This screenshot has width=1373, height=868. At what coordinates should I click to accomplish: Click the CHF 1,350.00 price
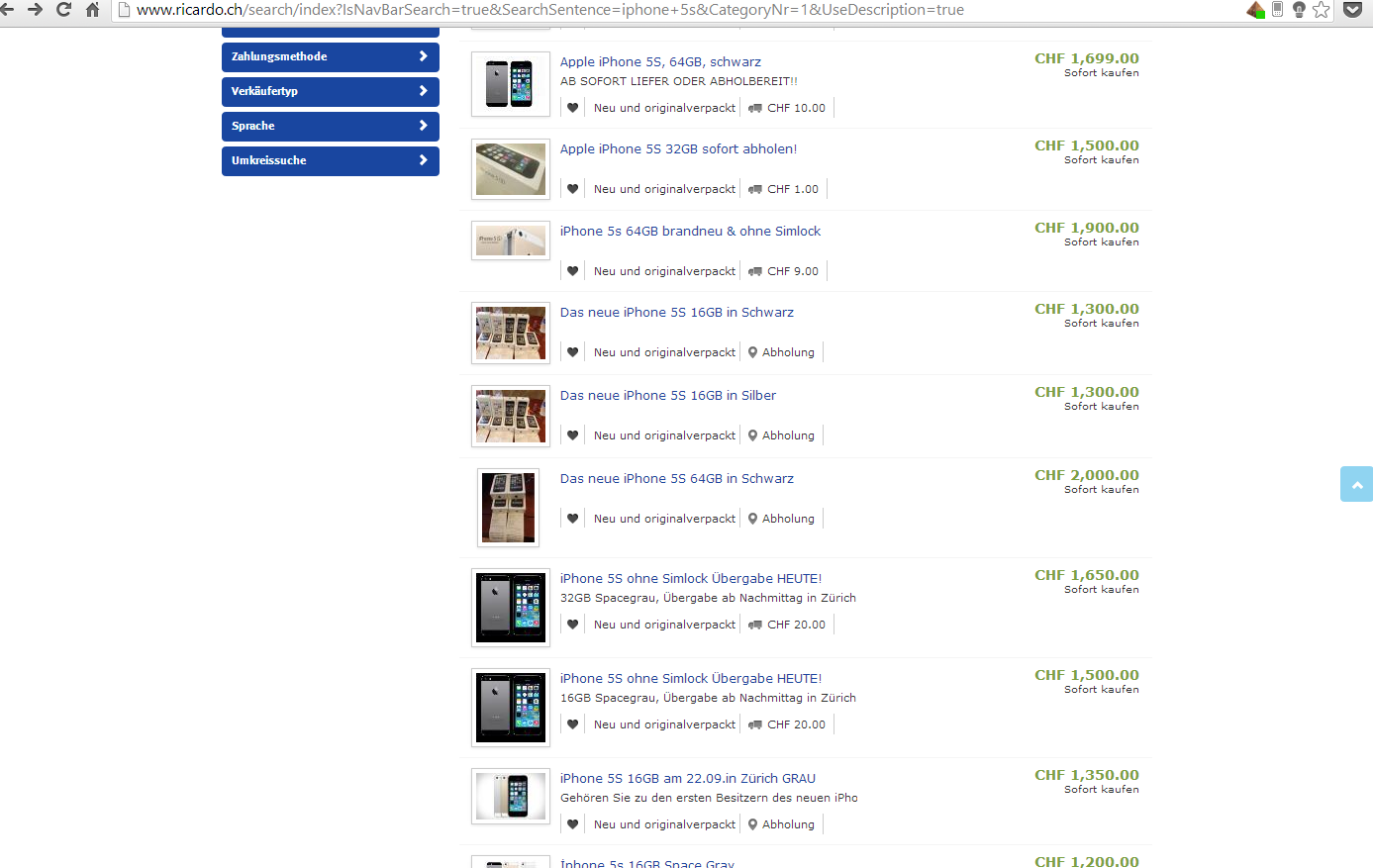click(1087, 775)
